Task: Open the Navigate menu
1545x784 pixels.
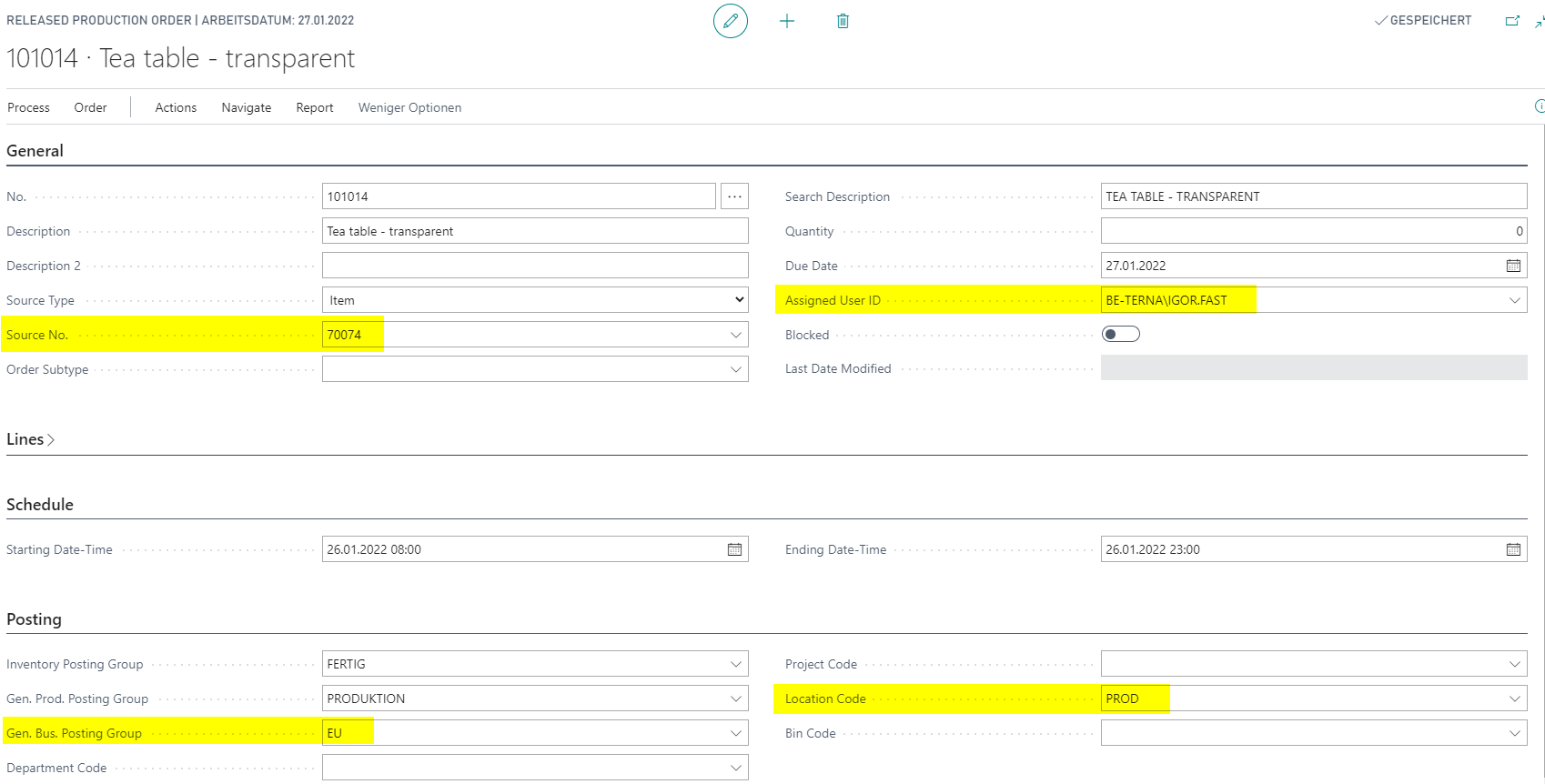Action: click(247, 107)
